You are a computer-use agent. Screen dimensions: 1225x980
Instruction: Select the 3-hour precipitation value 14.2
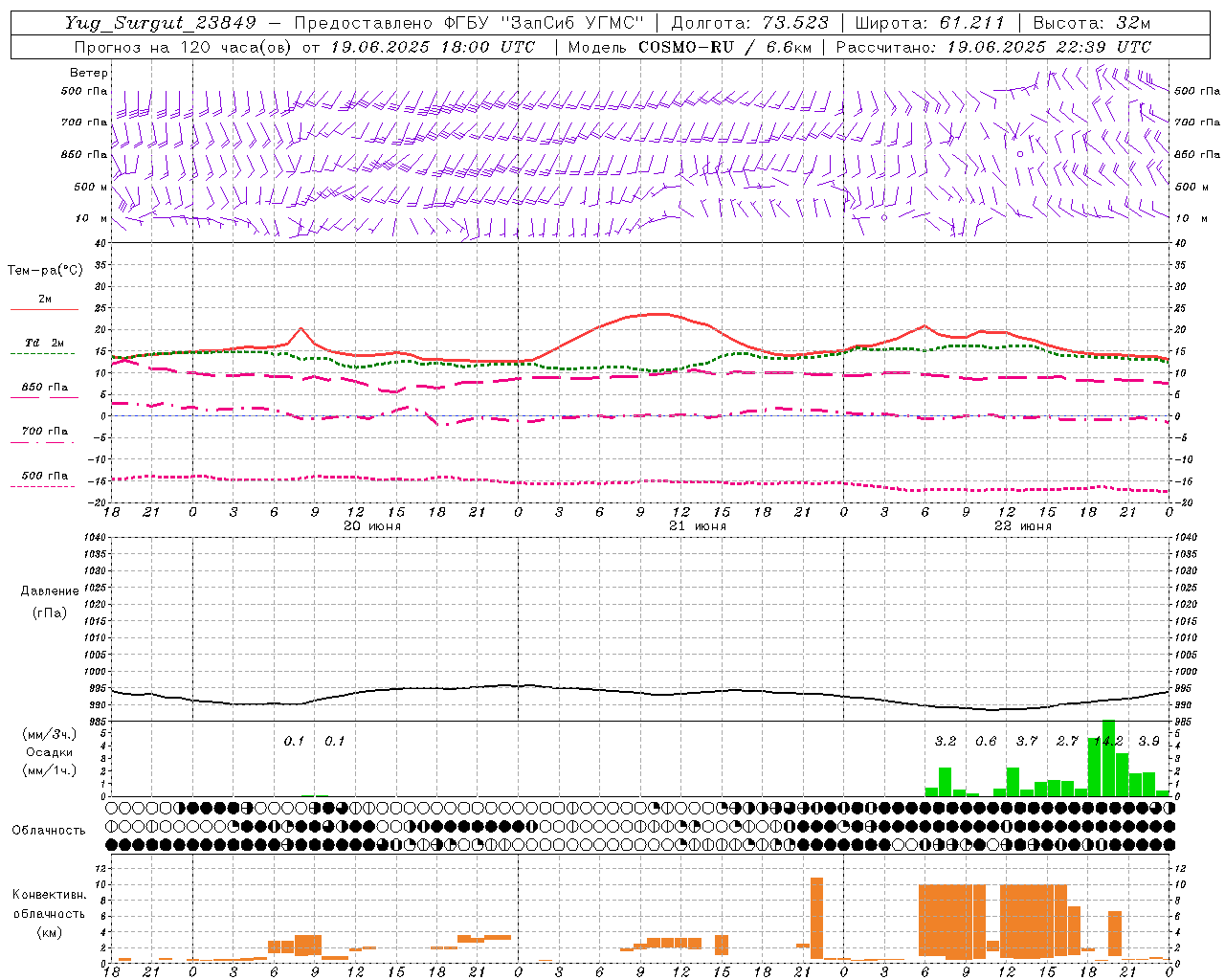(x=1108, y=741)
